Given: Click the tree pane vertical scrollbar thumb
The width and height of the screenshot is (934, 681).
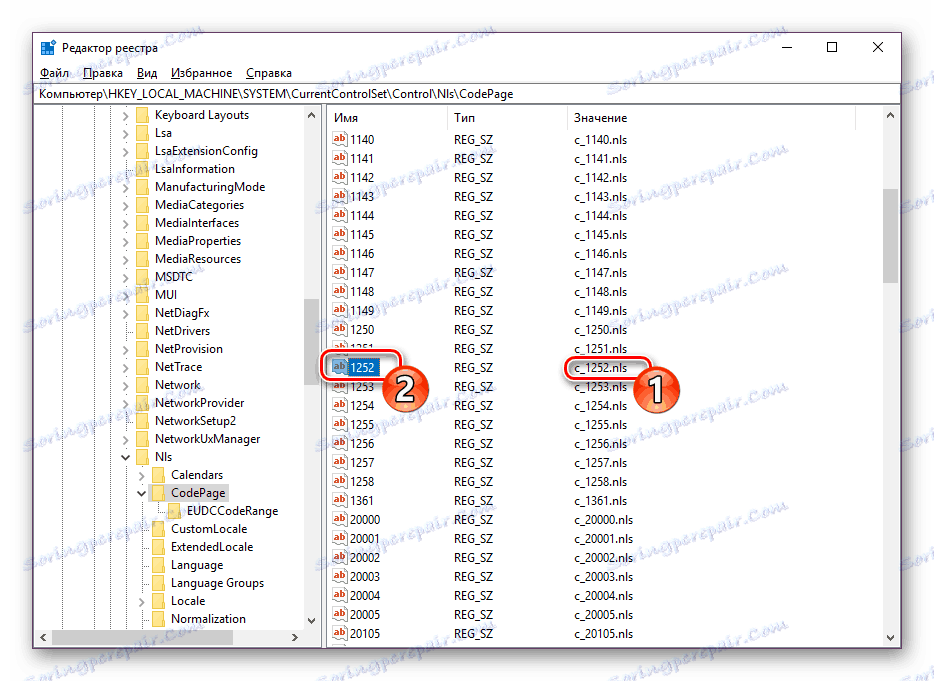Looking at the screenshot, I should pyautogui.click(x=311, y=342).
